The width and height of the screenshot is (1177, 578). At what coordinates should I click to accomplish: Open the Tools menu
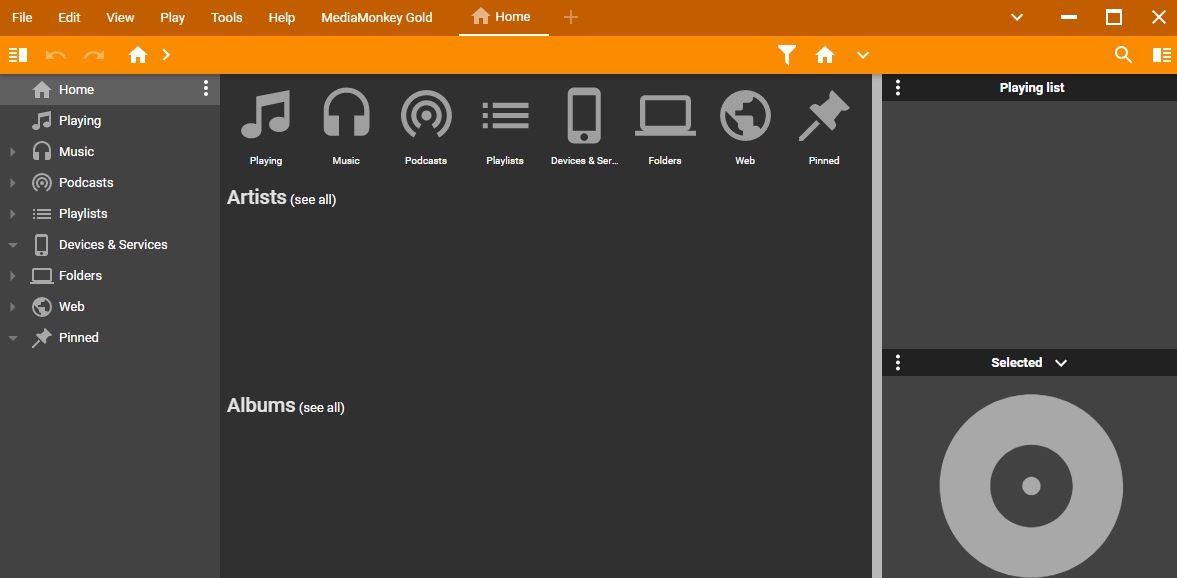(x=226, y=17)
